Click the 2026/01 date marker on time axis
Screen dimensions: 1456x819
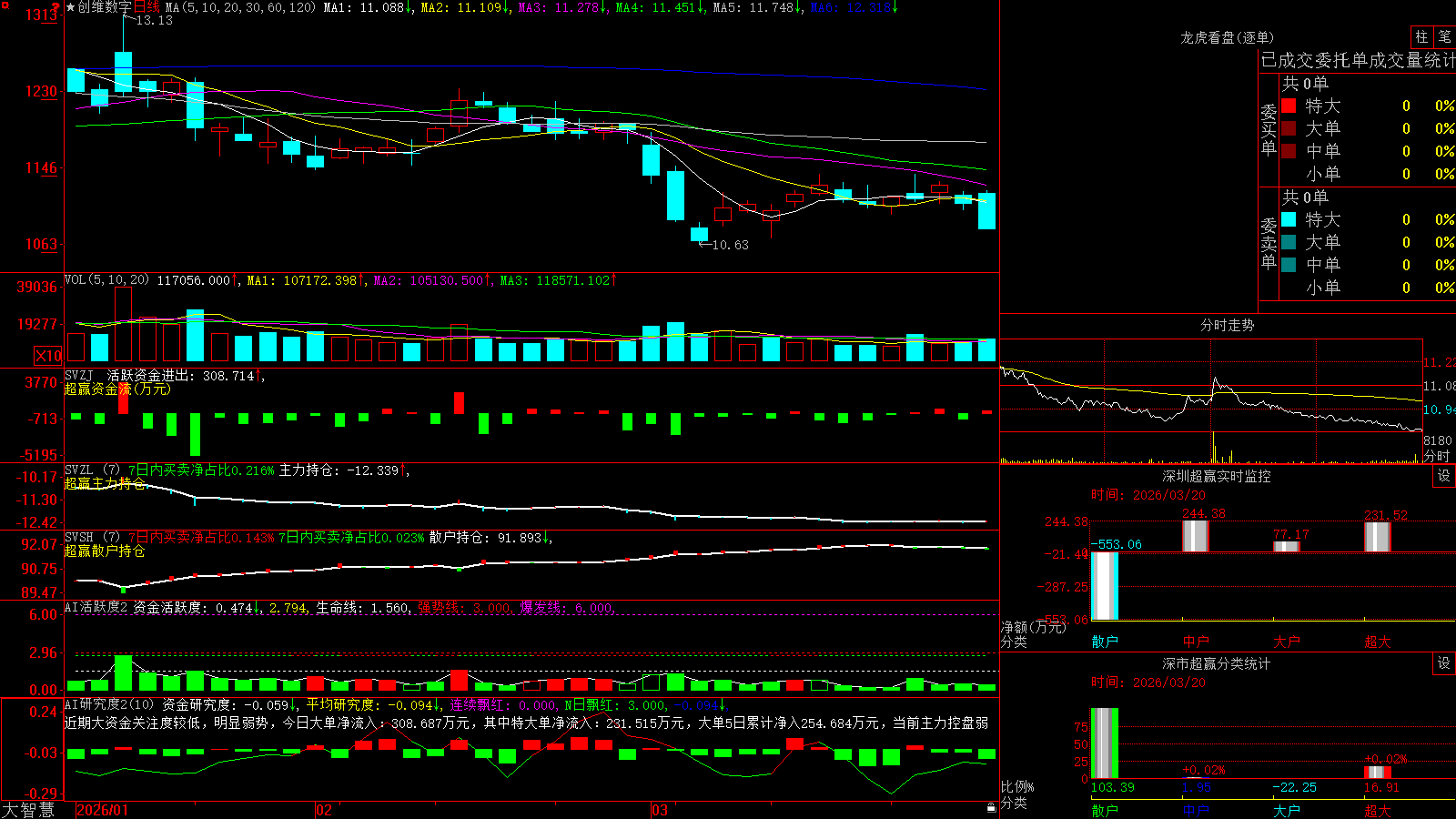(102, 810)
